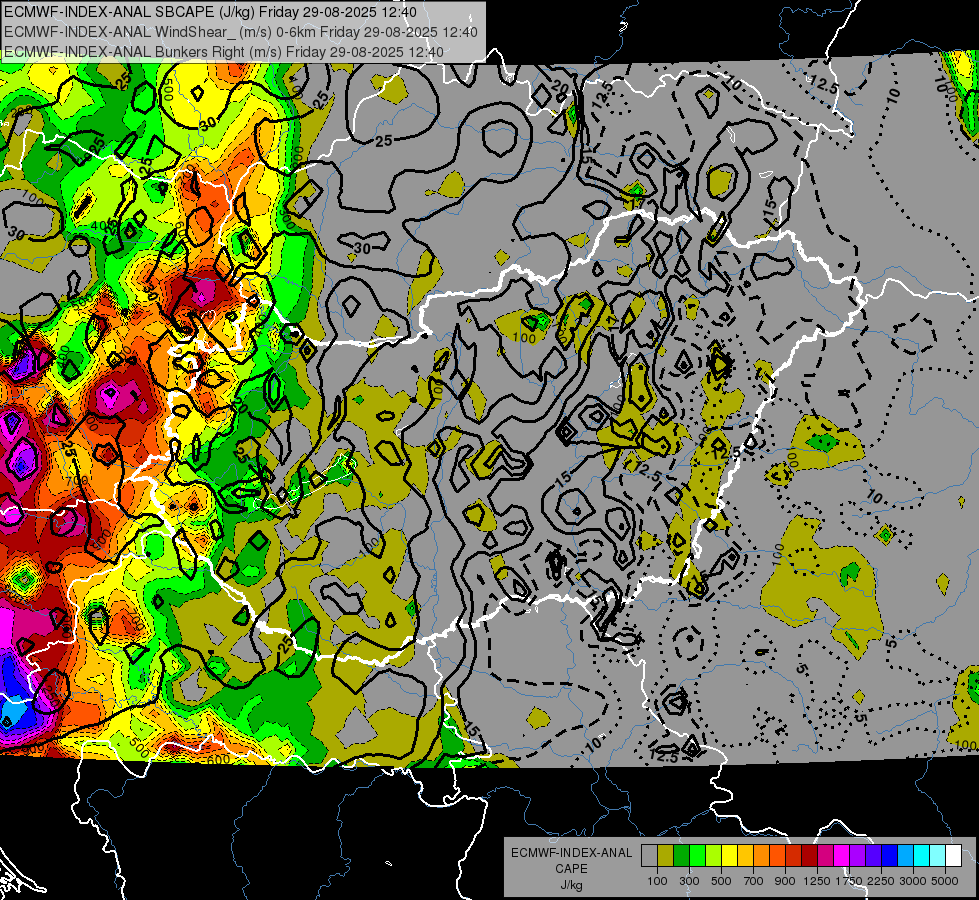Click the 300 tick label in legend
Viewport: 979px width, 900px height.
689,881
